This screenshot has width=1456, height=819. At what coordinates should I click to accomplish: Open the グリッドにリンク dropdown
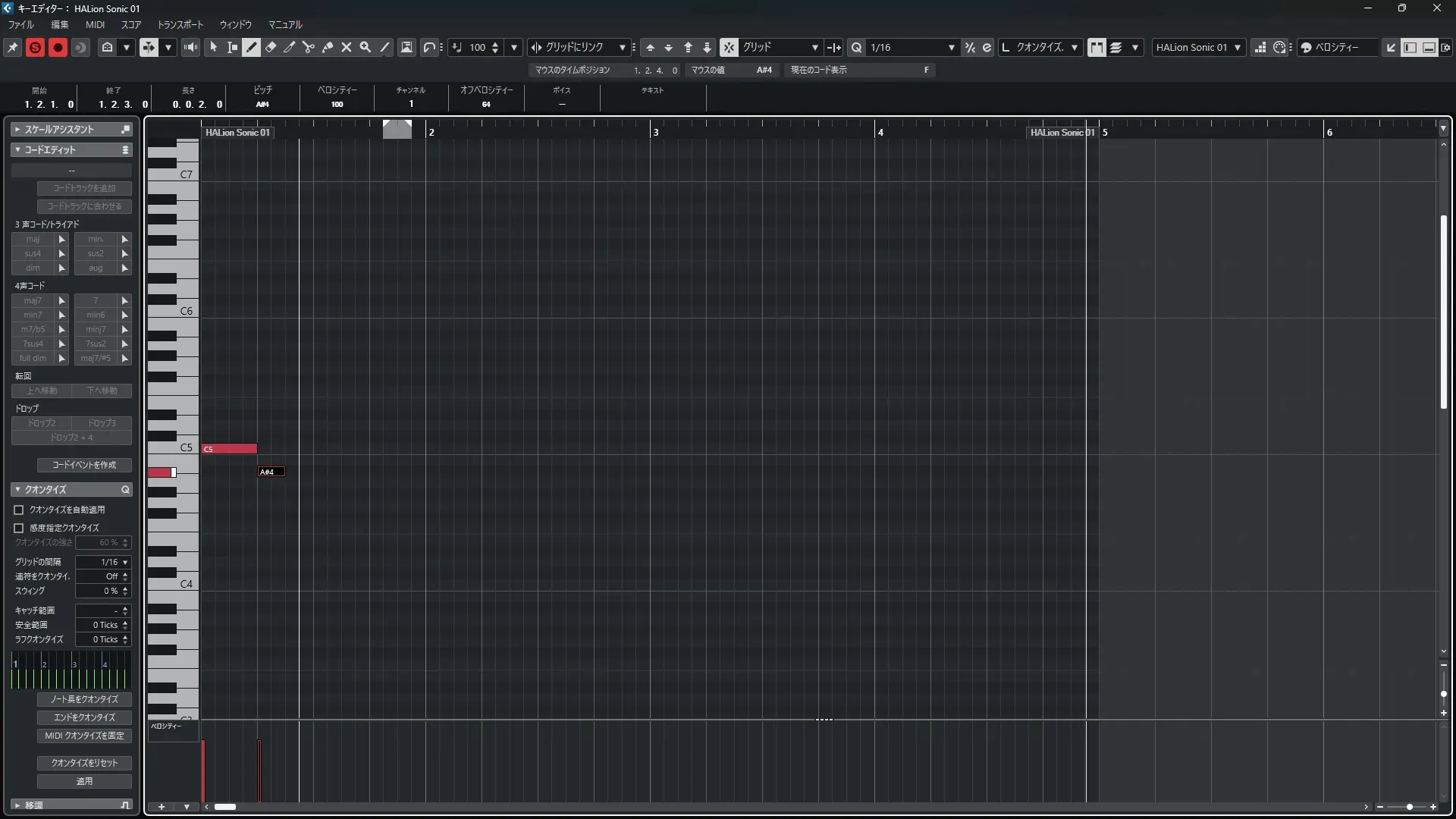(x=622, y=47)
